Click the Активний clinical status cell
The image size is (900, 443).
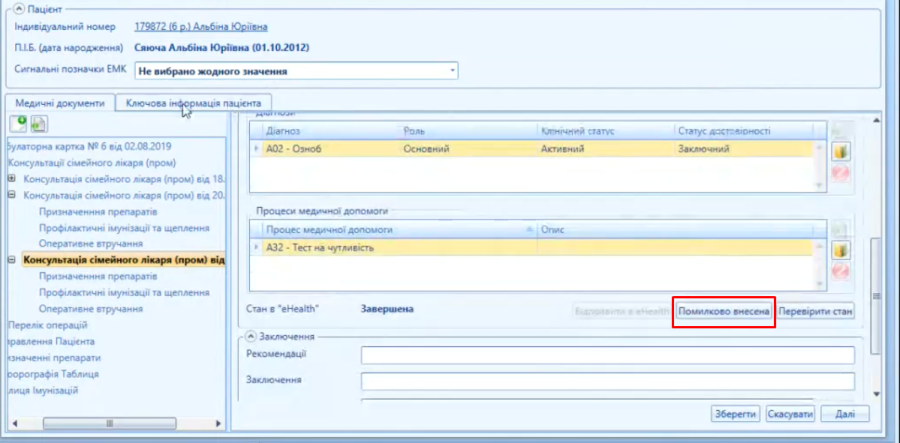[x=605, y=149]
